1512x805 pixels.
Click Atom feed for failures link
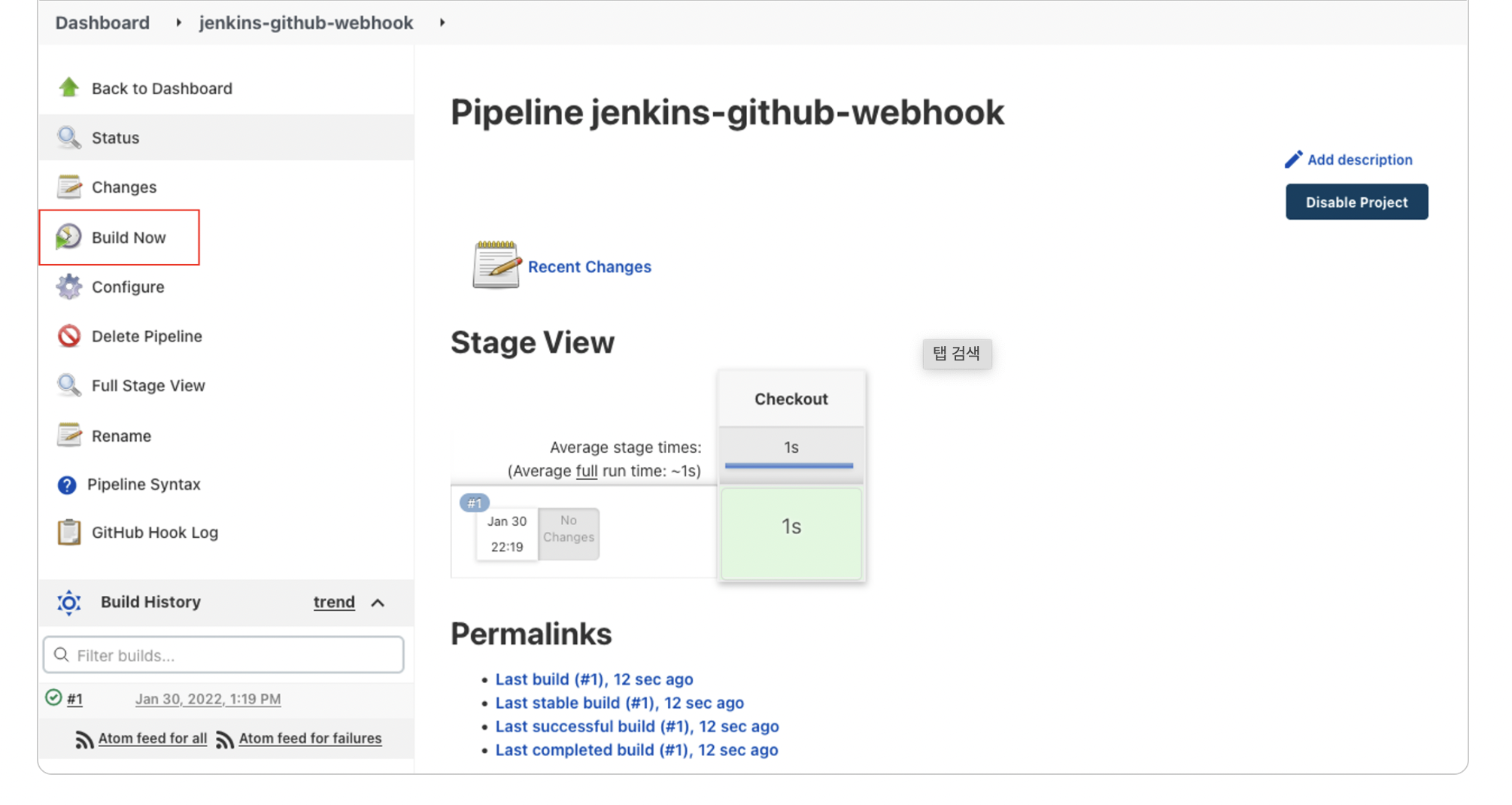pyautogui.click(x=310, y=738)
